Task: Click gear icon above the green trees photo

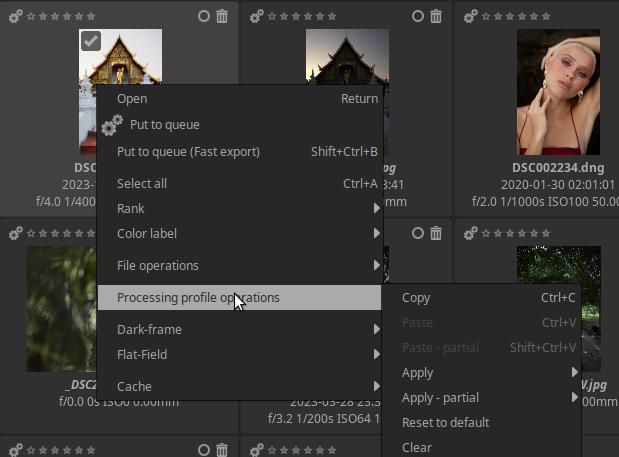Action: click(470, 233)
